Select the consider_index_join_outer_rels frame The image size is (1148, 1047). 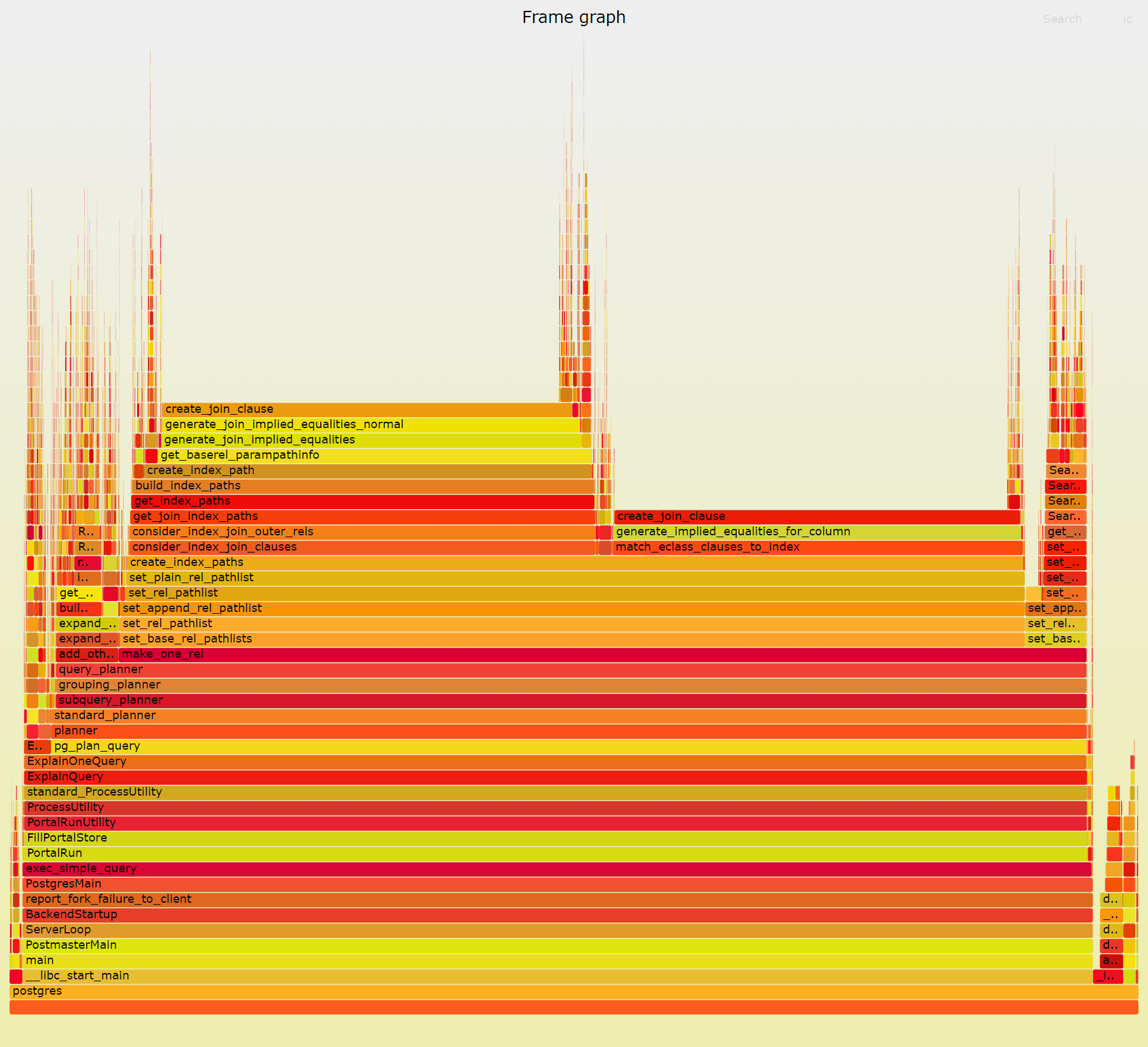point(362,531)
